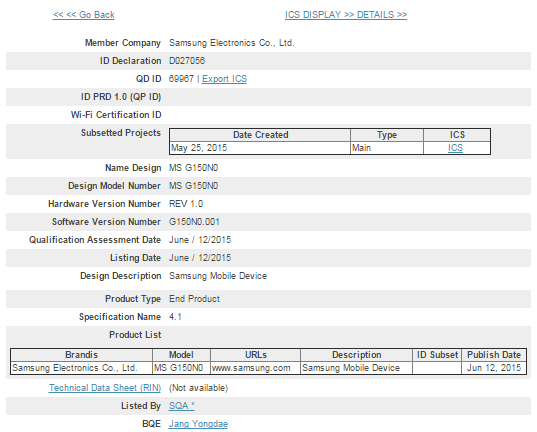Open Technical Data Sheet (RIN) link
The image size is (537, 432).
pyautogui.click(x=105, y=388)
